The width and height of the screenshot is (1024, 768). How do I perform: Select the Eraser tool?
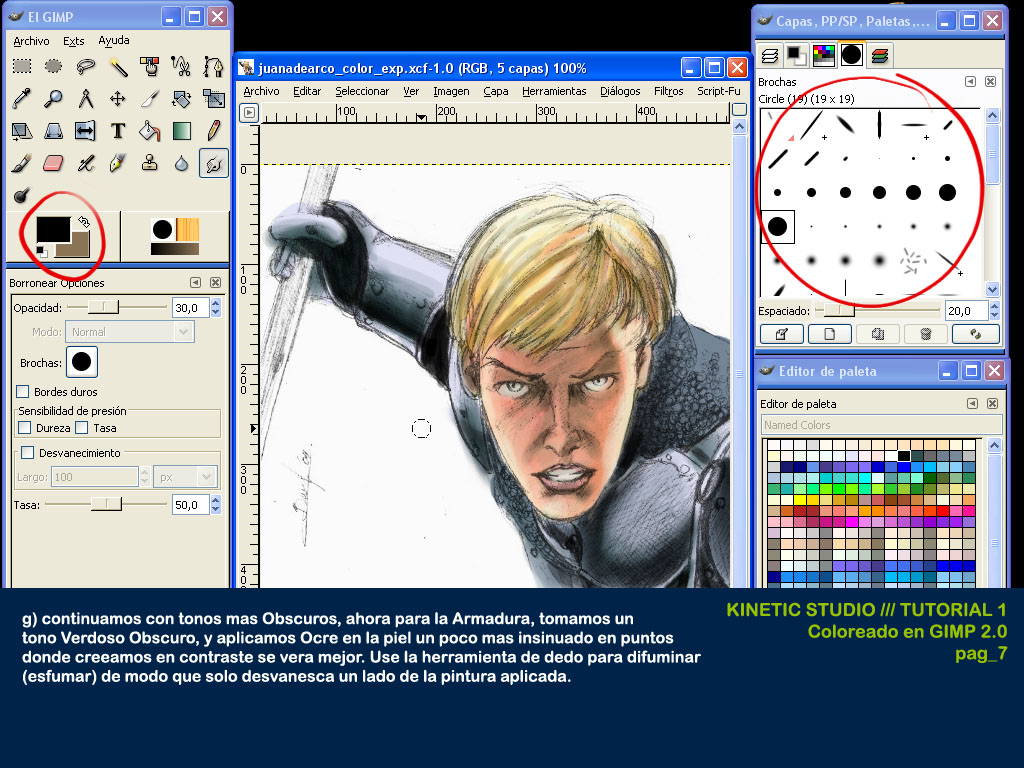pos(54,163)
